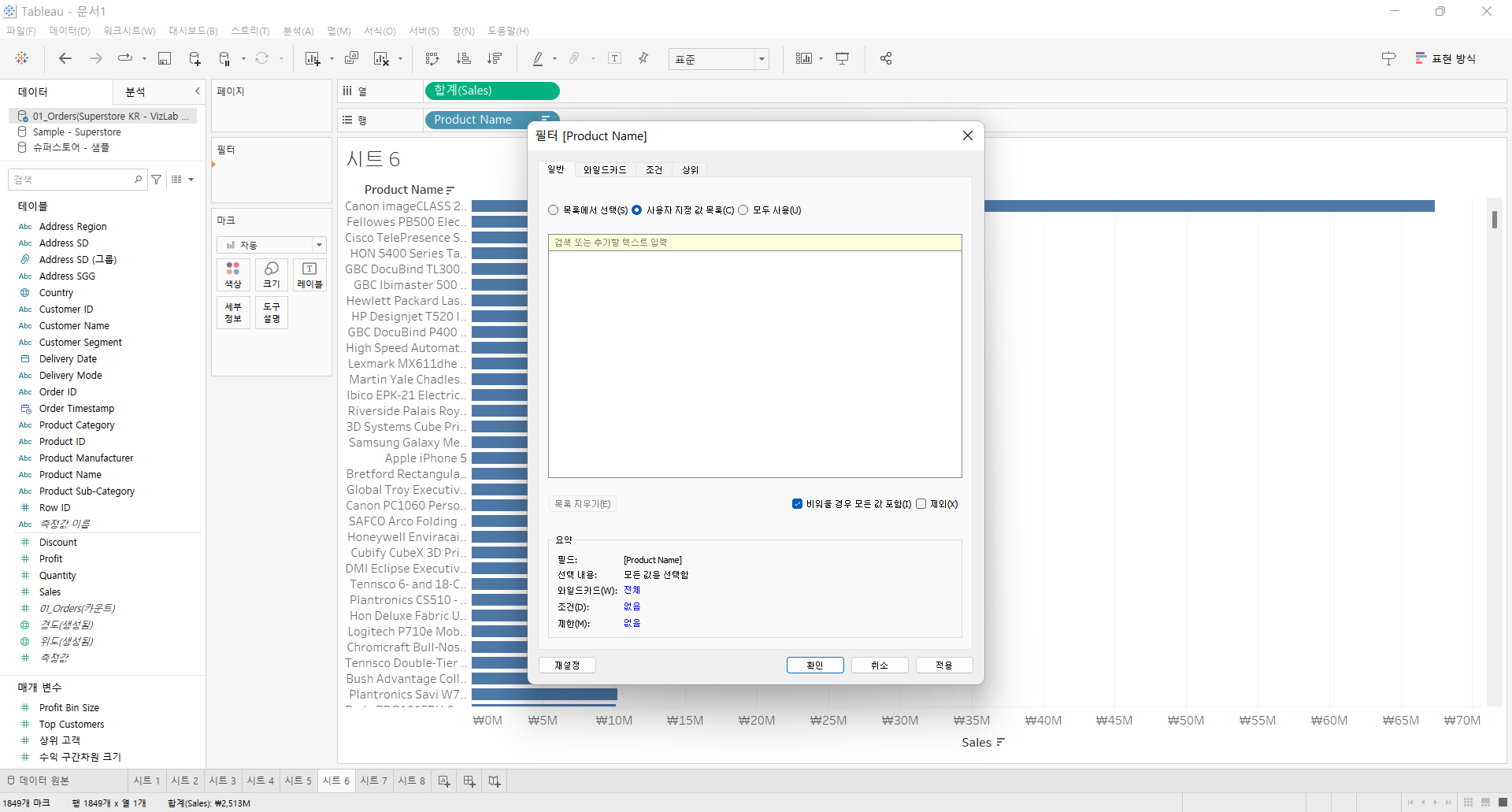Click the filter fields icon in data pane
The width and height of the screenshot is (1512, 812).
point(157,180)
